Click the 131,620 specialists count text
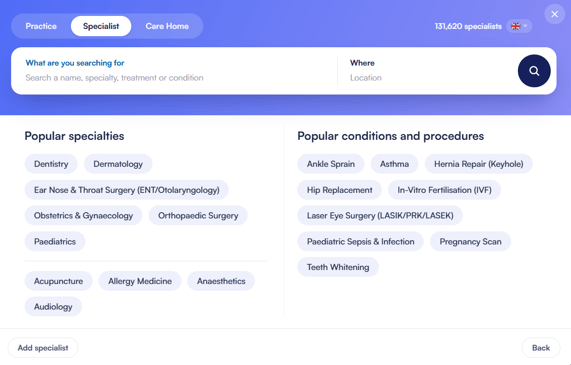The image size is (571, 365). [x=468, y=26]
